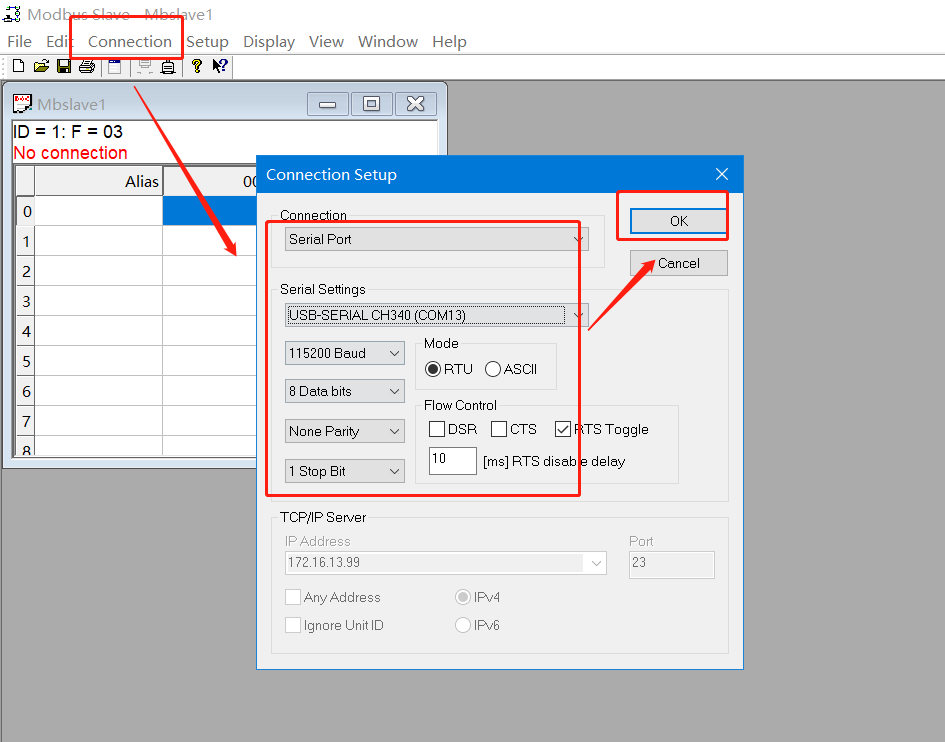Viewport: 945px width, 742px height.
Task: Click the Disconnect toolbar icon
Action: [168, 67]
